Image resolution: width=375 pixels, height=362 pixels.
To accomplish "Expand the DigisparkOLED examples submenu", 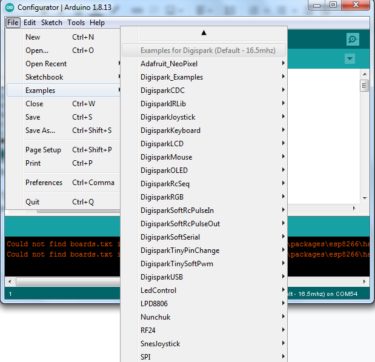I will [x=204, y=170].
